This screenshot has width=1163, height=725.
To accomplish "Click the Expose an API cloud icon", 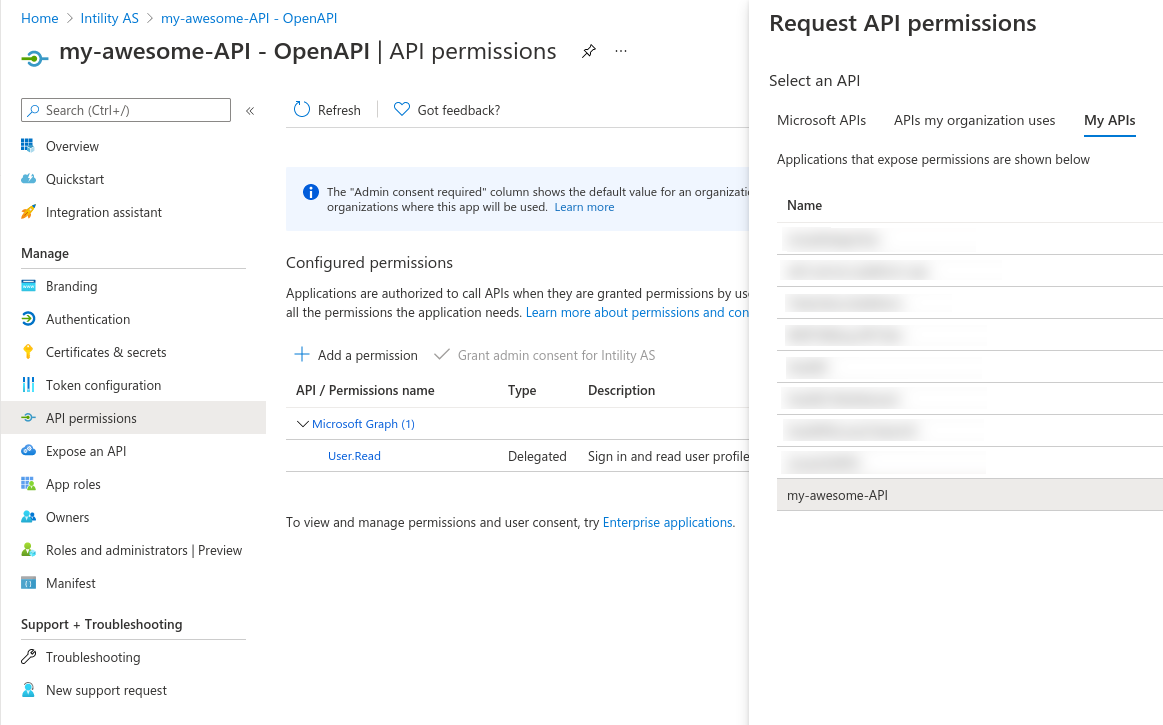I will (x=28, y=450).
